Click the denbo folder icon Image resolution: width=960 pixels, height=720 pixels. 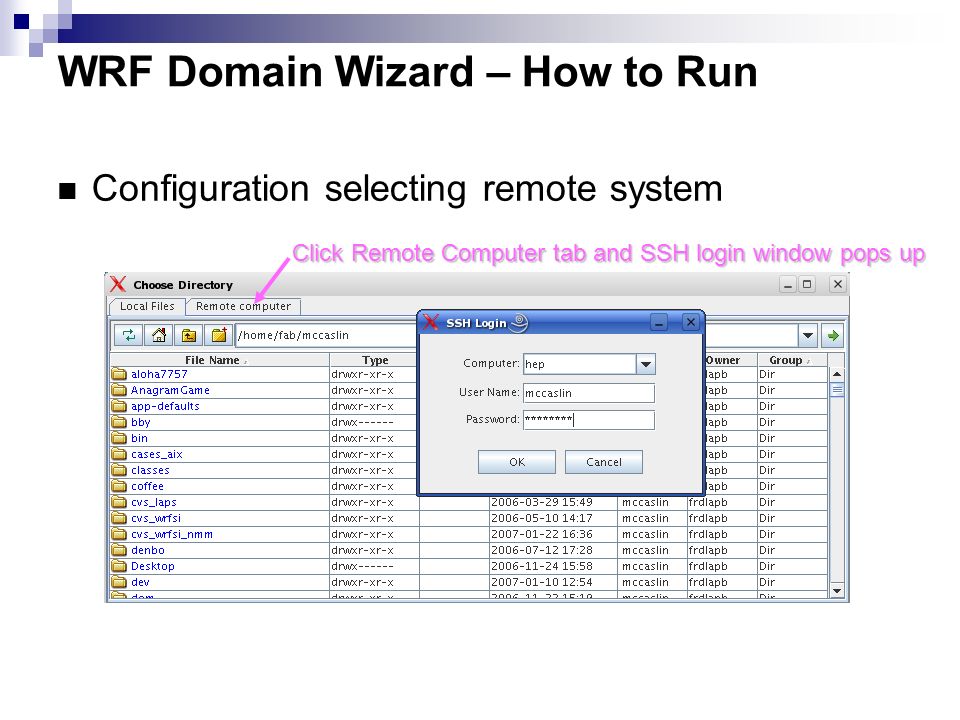119,550
